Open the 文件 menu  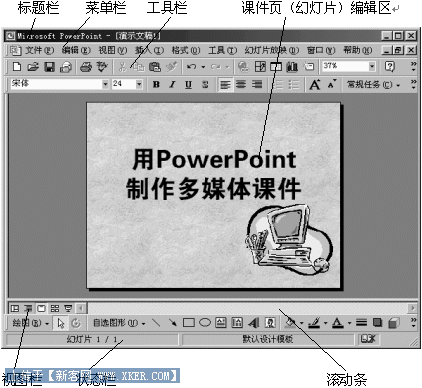(39, 50)
